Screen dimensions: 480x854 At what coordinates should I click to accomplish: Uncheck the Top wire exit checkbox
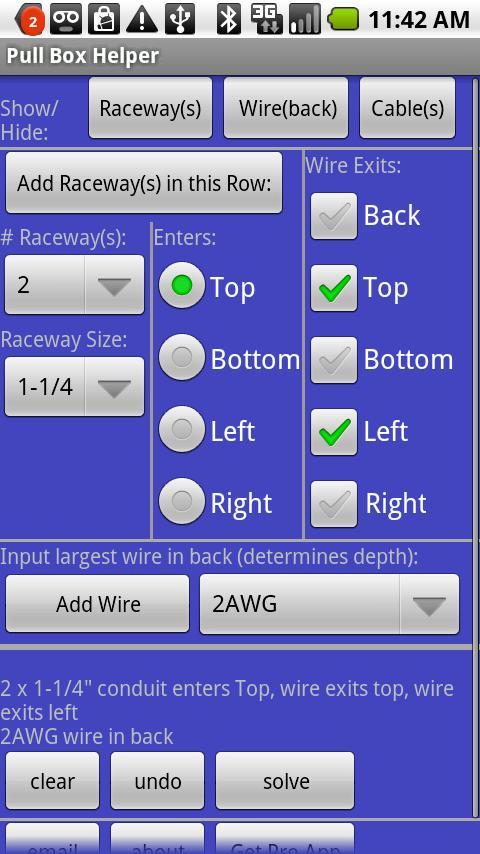click(x=334, y=288)
